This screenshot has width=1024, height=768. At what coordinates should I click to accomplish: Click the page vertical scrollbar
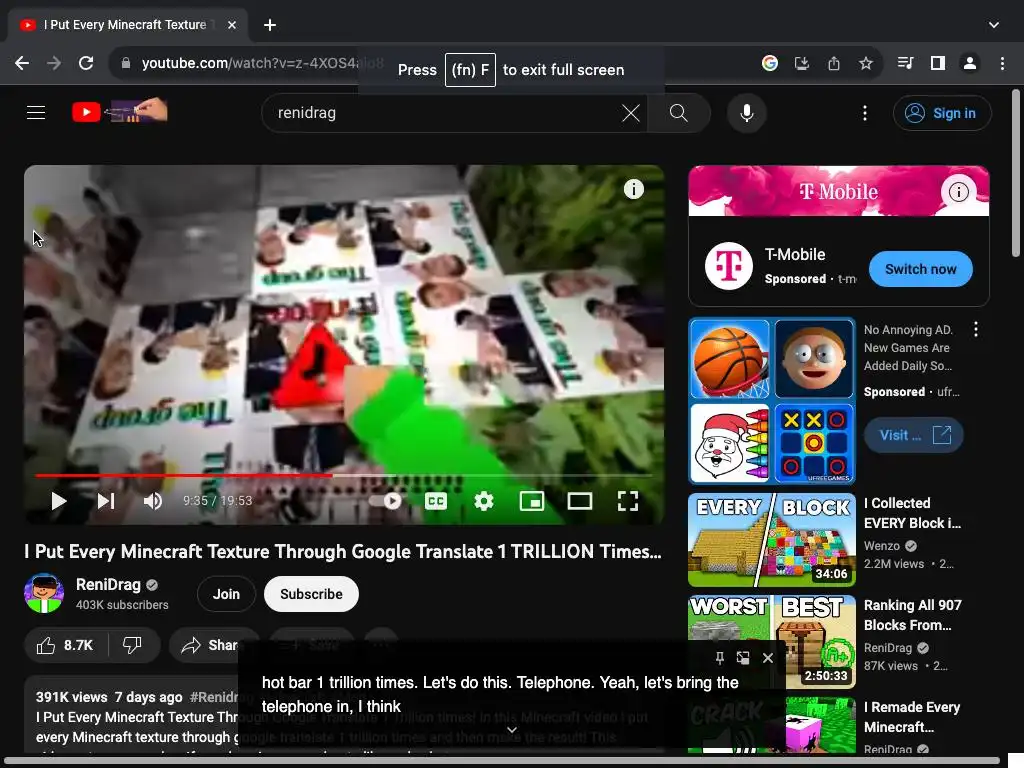pos(1016,172)
